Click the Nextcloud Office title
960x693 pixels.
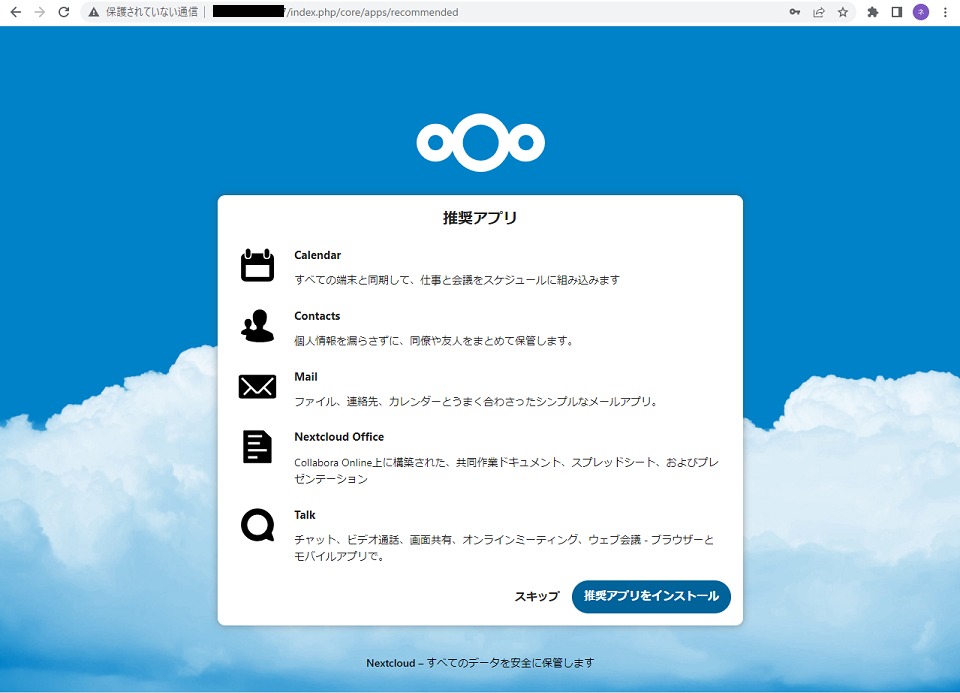[x=339, y=436]
